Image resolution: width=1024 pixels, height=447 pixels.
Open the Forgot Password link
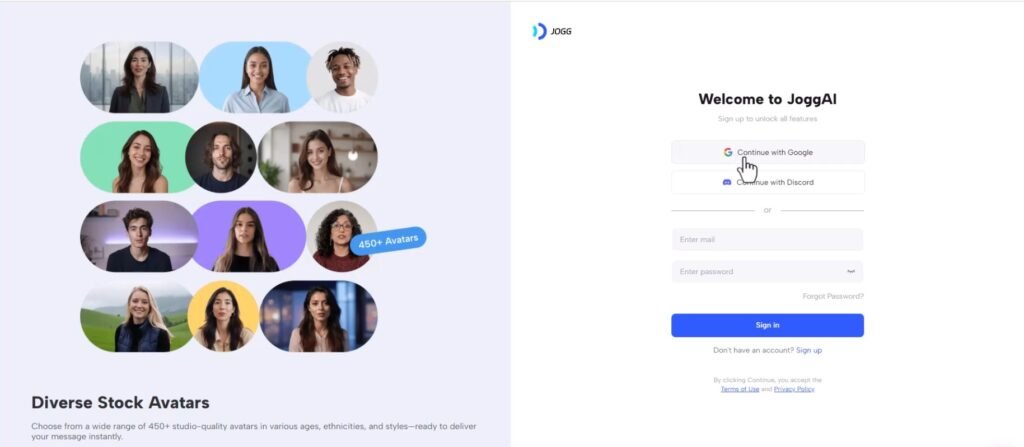click(x=833, y=296)
